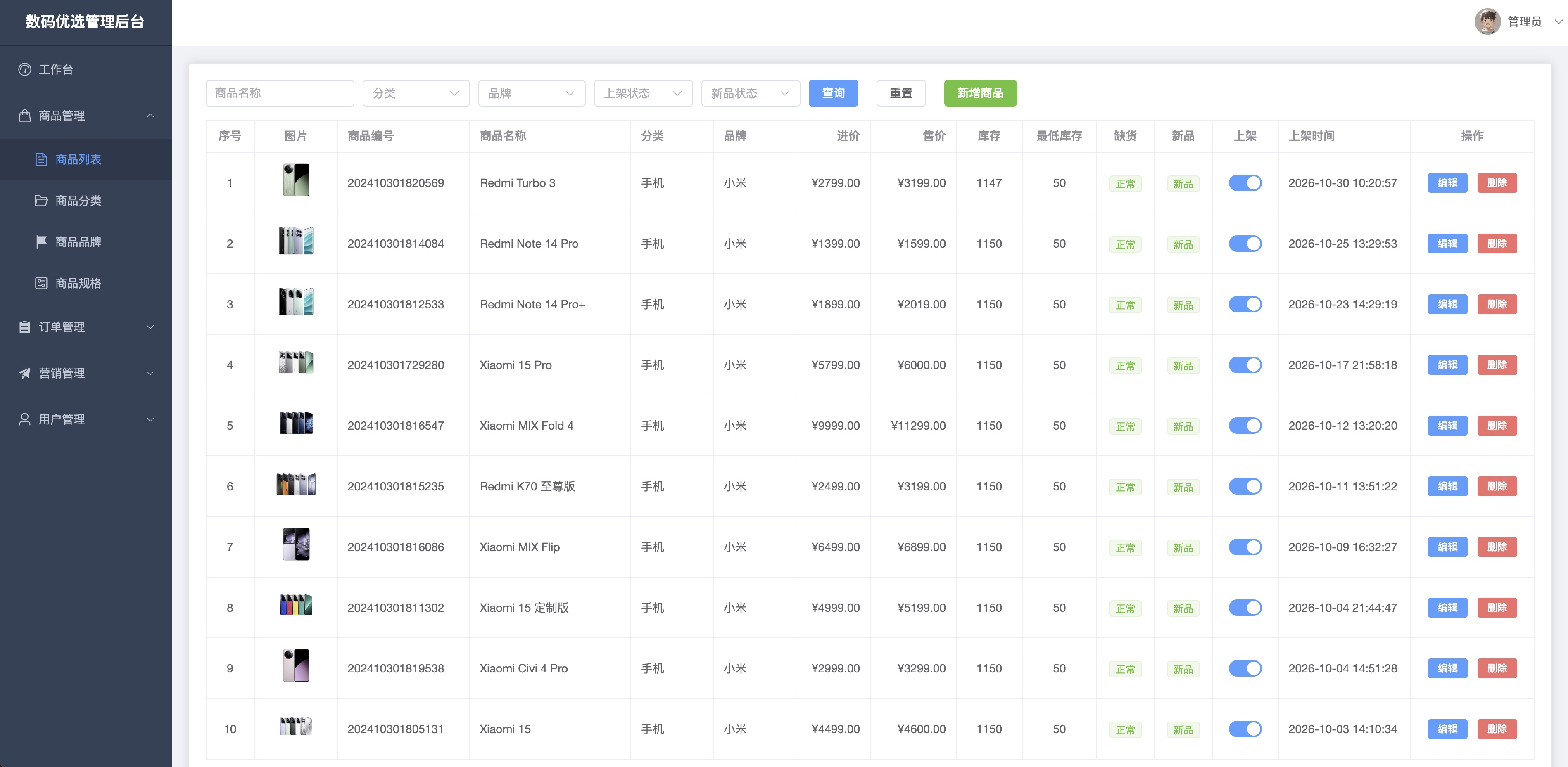Open the Xiaomi MIX Fold 4 product image
The image size is (1568, 767).
pyautogui.click(x=296, y=423)
